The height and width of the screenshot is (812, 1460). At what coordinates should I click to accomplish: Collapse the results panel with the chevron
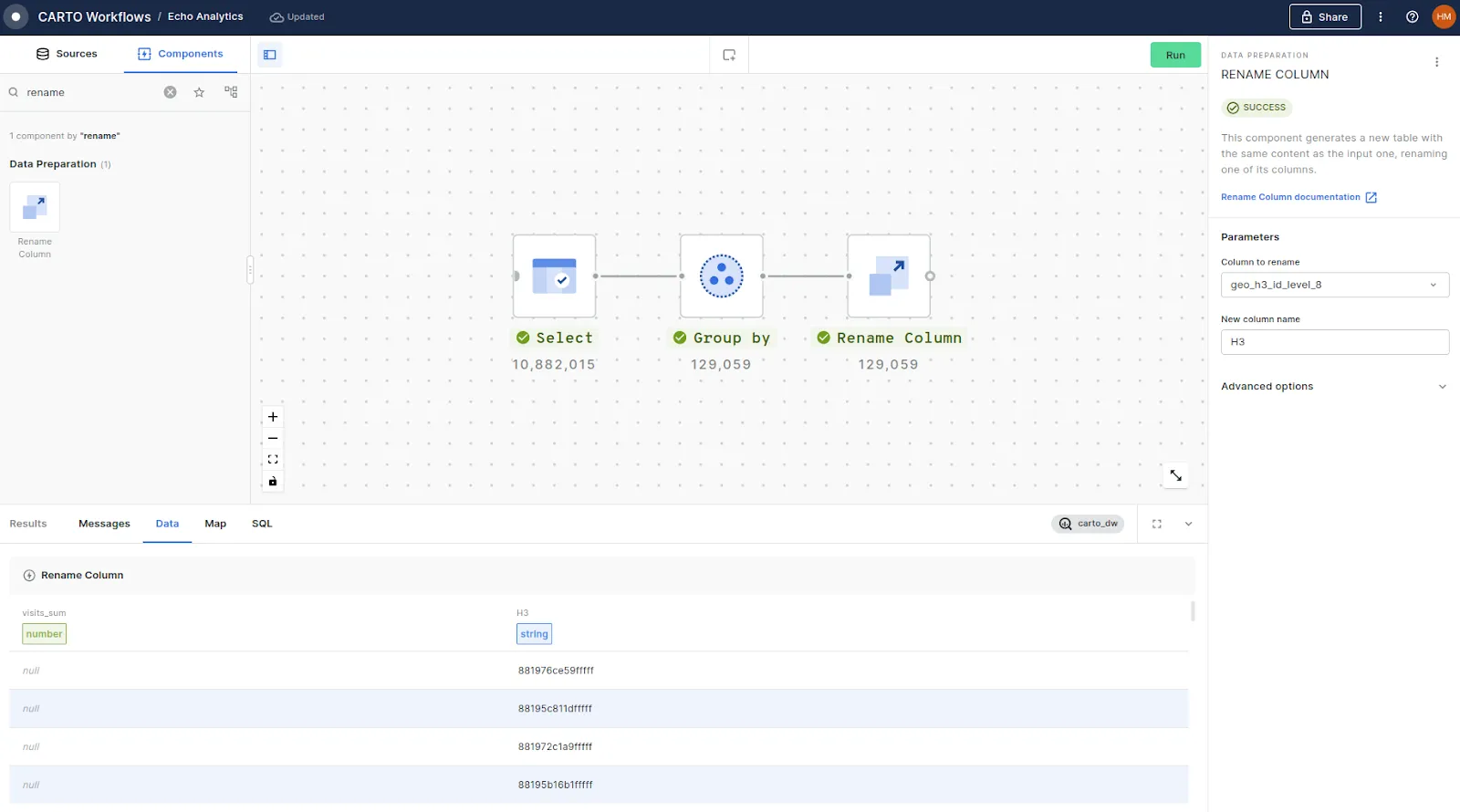click(1188, 524)
